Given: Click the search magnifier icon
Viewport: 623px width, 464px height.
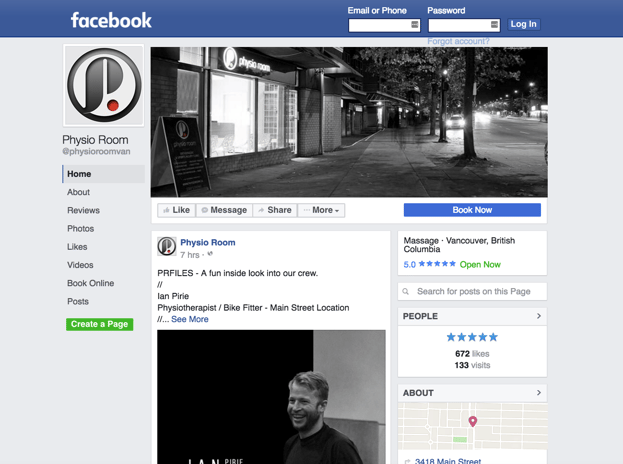Looking at the screenshot, I should click(405, 292).
